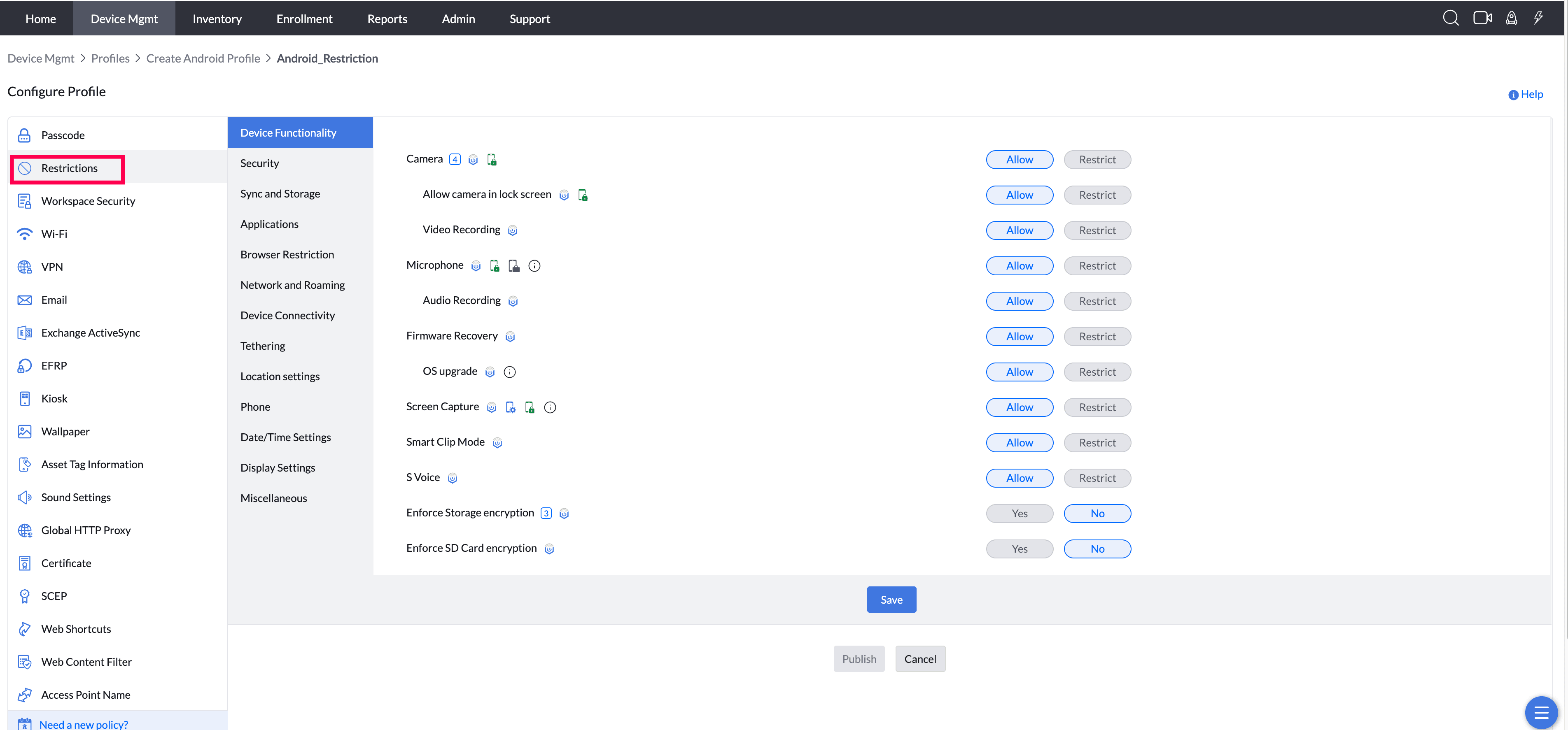Open the Reports menu

(x=387, y=18)
